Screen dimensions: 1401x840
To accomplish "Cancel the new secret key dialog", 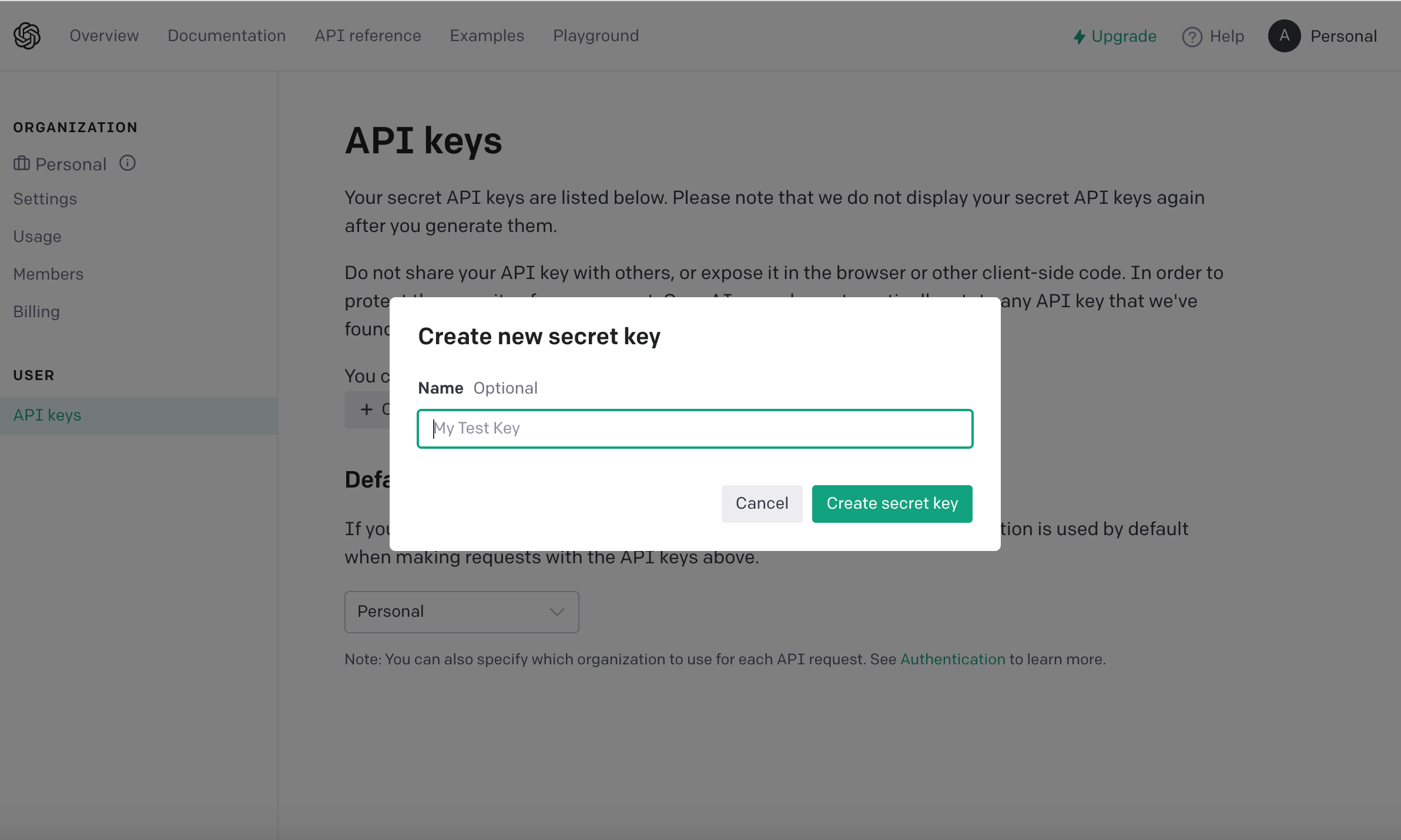I will (x=762, y=503).
